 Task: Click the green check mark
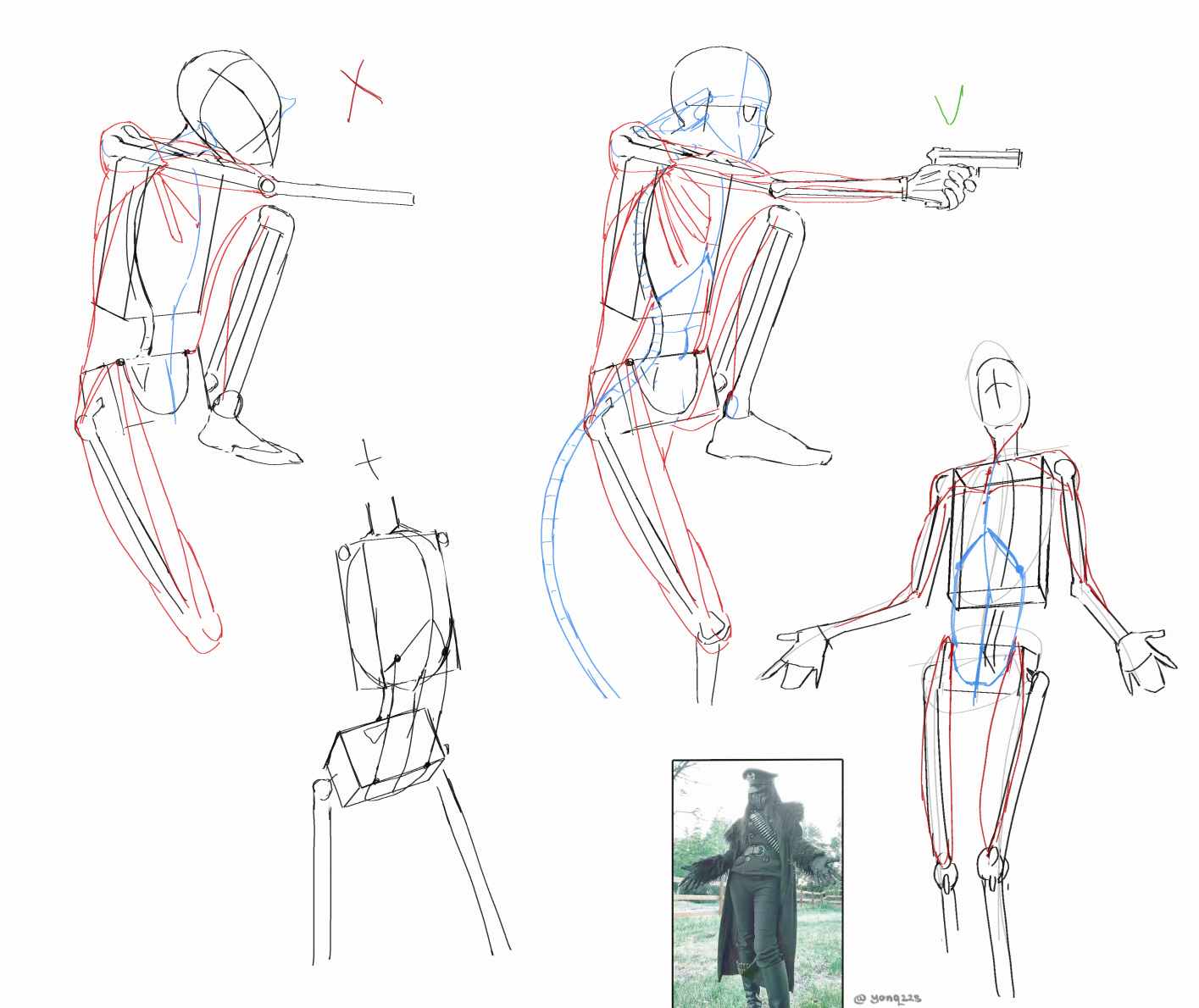[x=949, y=106]
